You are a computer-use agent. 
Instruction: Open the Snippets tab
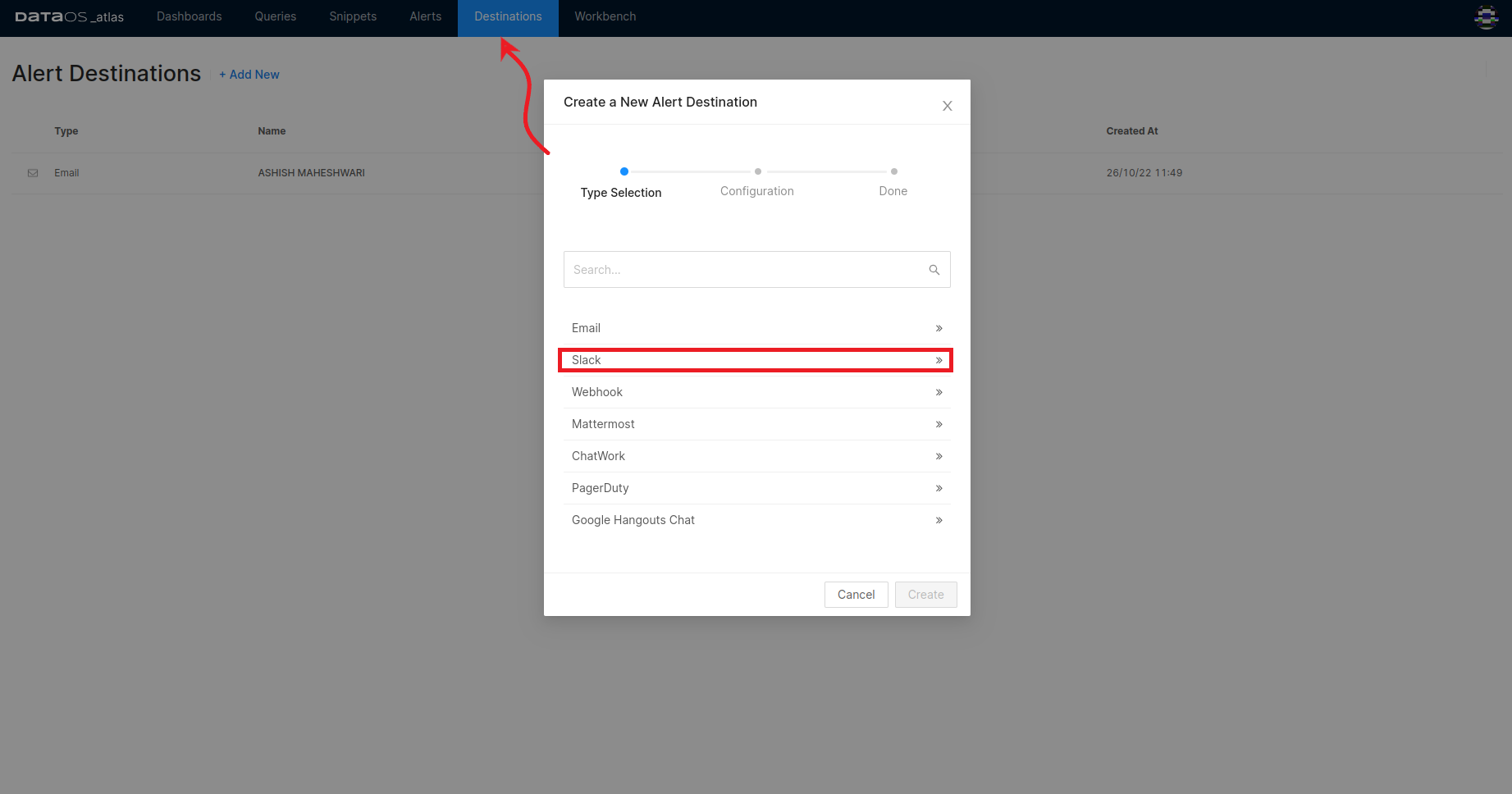(353, 16)
